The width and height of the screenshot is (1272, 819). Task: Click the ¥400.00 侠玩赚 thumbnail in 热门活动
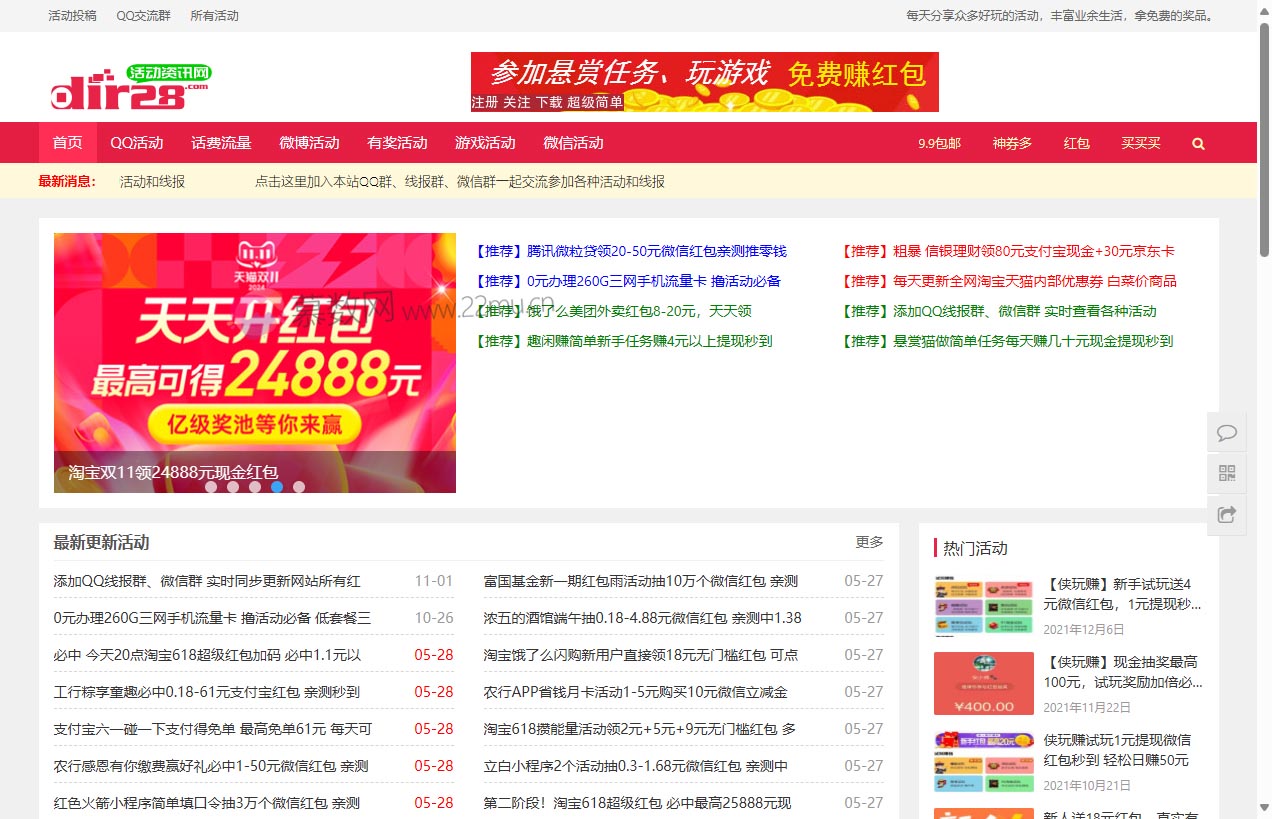(983, 683)
